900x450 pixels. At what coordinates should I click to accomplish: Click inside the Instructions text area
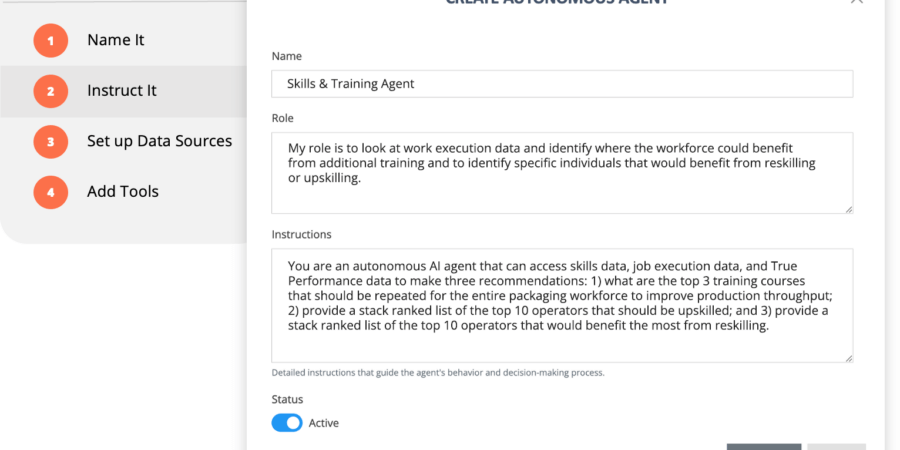click(562, 305)
